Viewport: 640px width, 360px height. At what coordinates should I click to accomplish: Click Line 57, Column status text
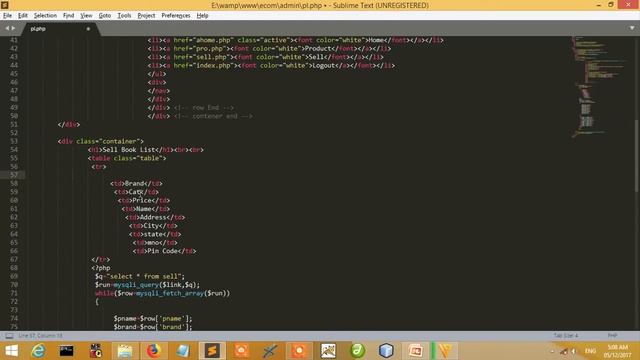pyautogui.click(x=40, y=336)
